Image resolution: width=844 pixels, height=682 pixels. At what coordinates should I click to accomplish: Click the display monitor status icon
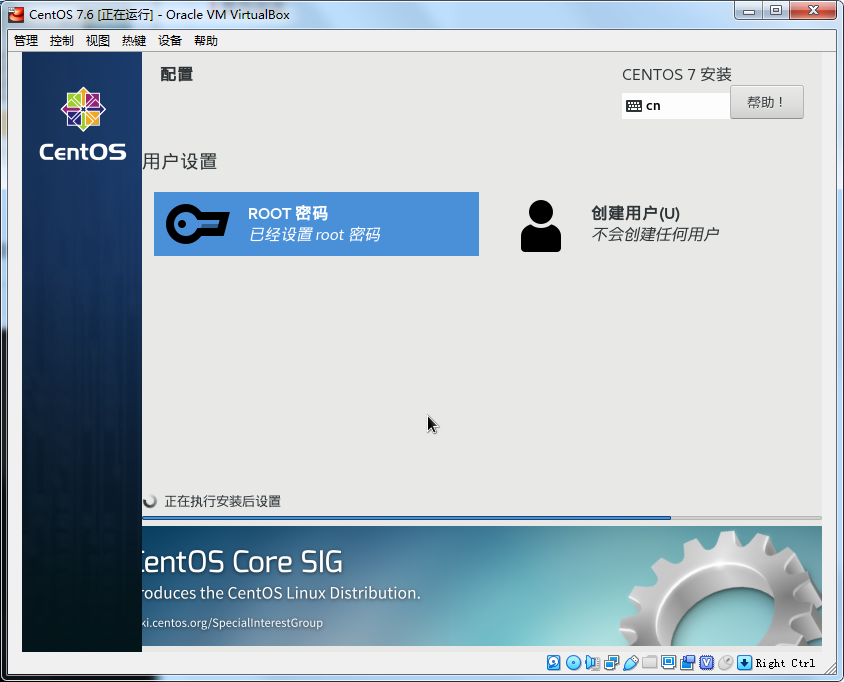(669, 662)
